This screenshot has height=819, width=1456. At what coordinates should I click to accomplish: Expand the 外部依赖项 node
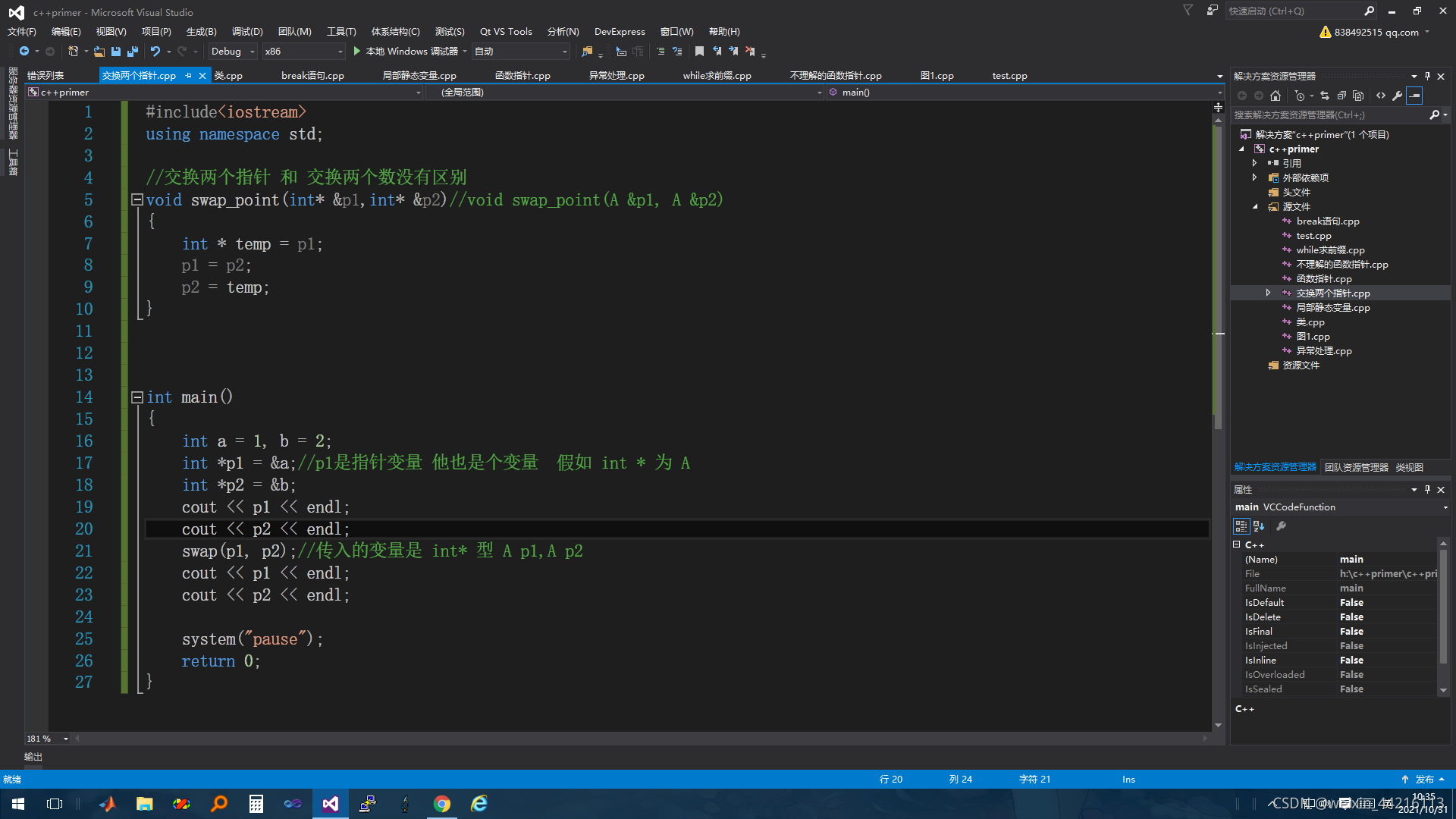[1255, 177]
